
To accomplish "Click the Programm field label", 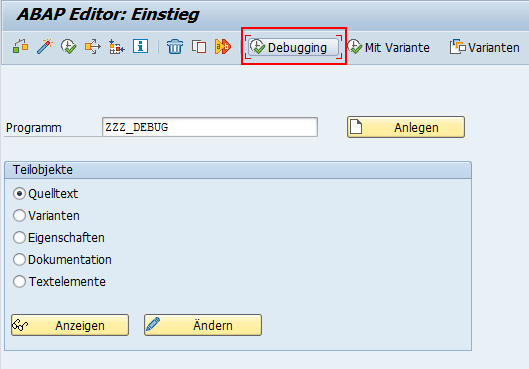I will (x=34, y=128).
